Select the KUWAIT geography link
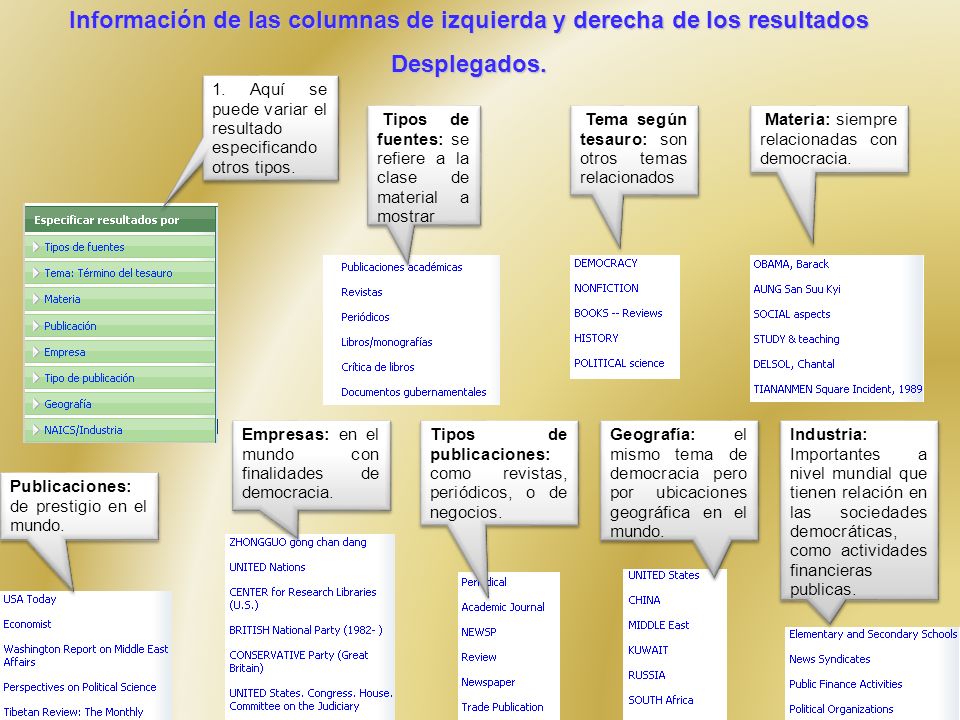Screen dimensions: 960x720 648,650
